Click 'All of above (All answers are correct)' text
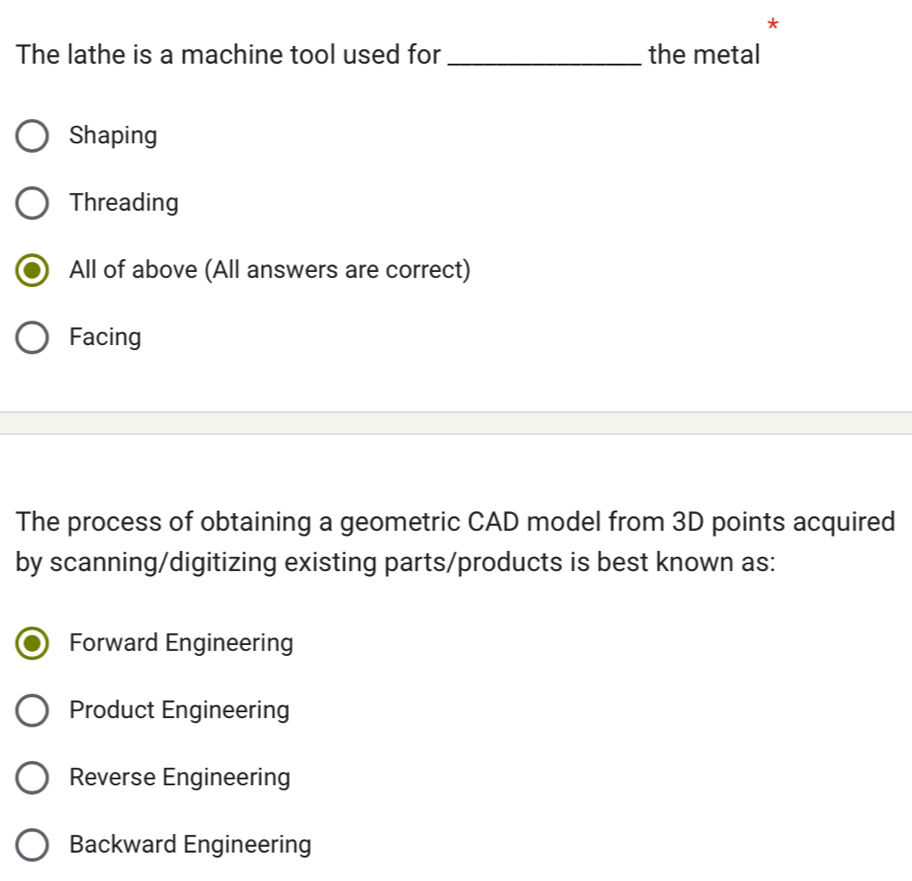Screen dimensions: 912x881 pos(270,270)
